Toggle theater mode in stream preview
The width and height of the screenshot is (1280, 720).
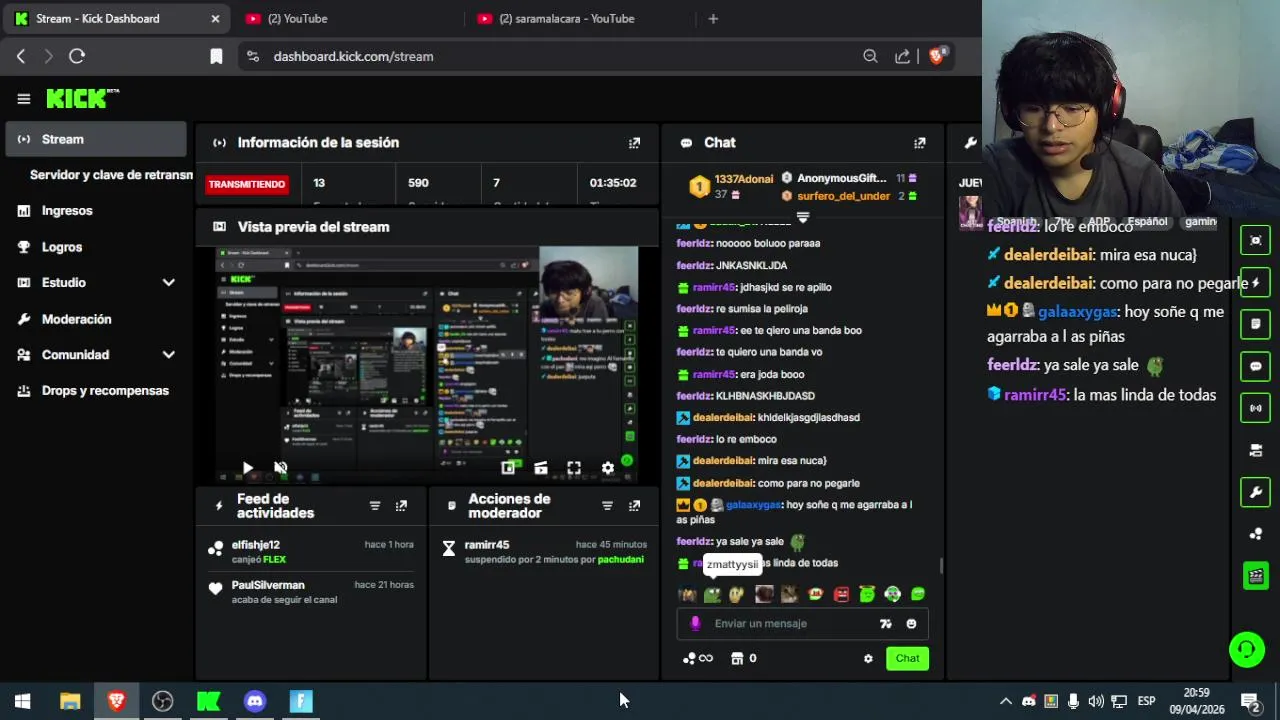[541, 468]
